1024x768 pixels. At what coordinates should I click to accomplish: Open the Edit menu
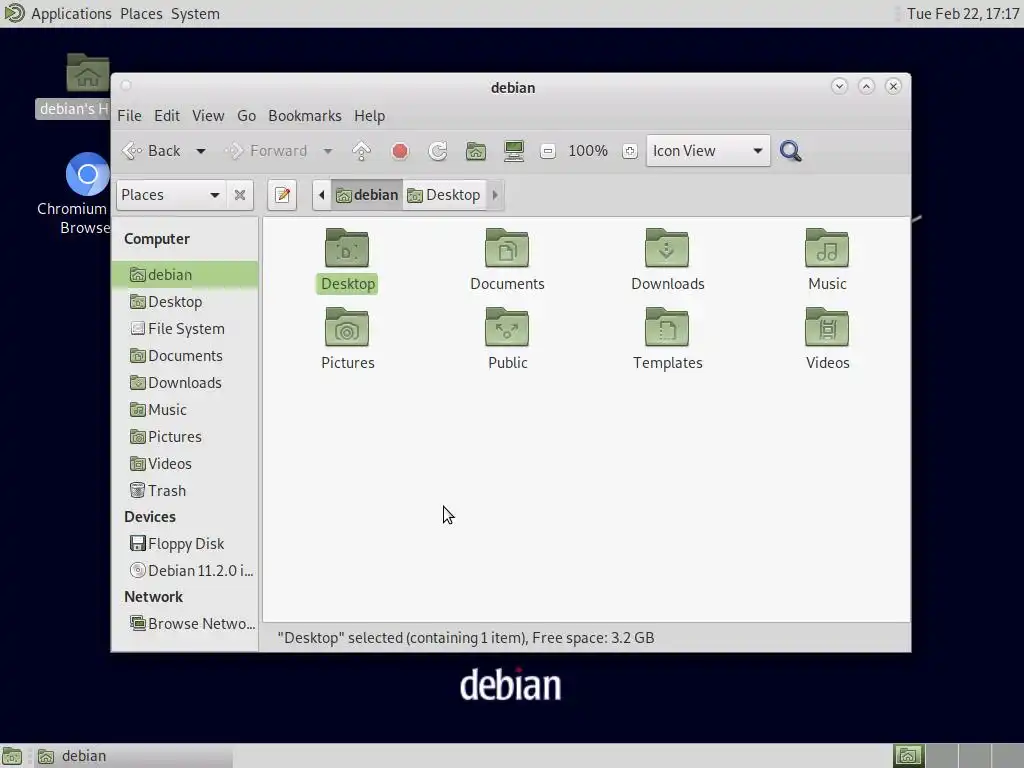click(x=167, y=116)
